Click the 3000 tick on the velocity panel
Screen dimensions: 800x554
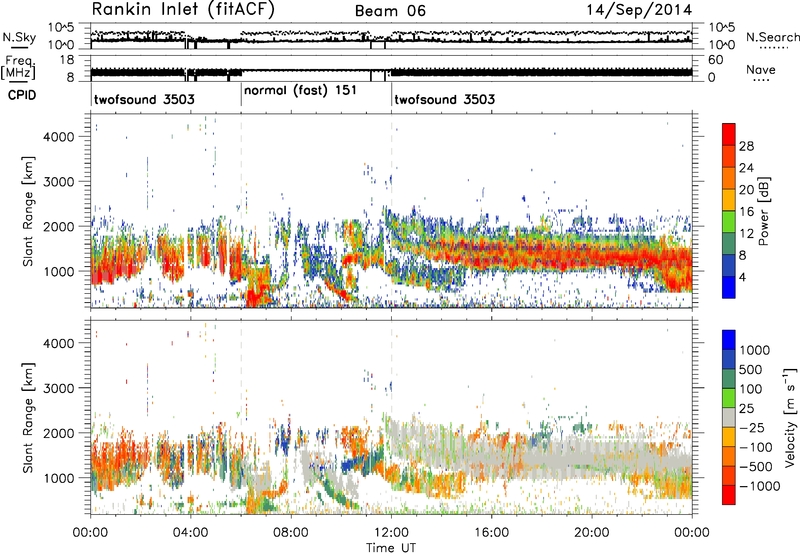(59, 388)
